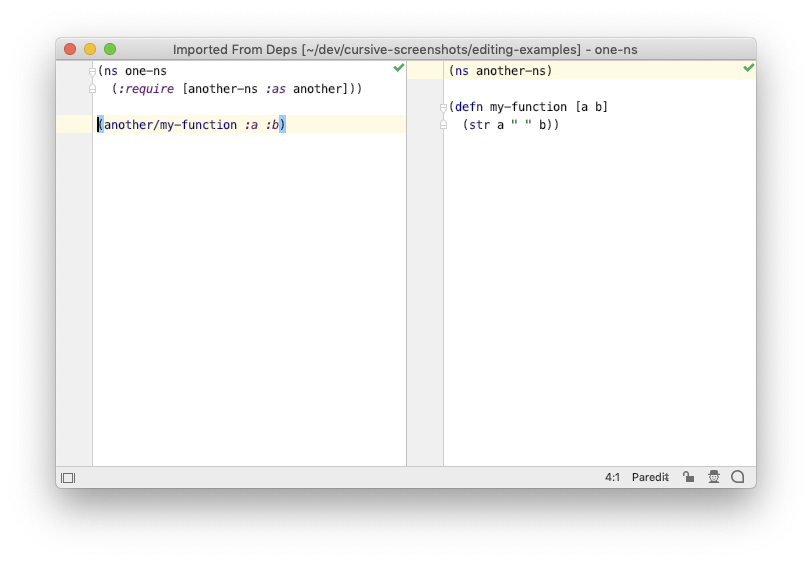Collapse the ns one-ns fold marker
The height and width of the screenshot is (562, 812).
(92, 71)
